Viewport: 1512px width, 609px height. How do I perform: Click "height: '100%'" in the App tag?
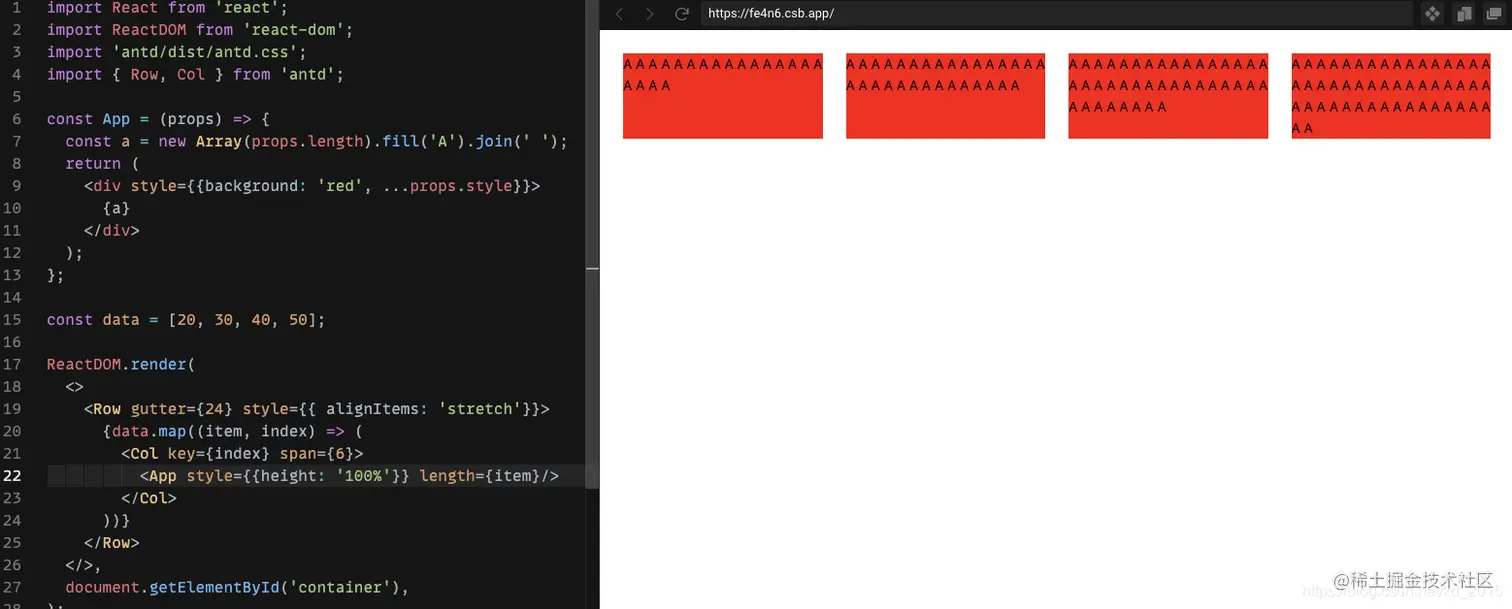coord(326,476)
